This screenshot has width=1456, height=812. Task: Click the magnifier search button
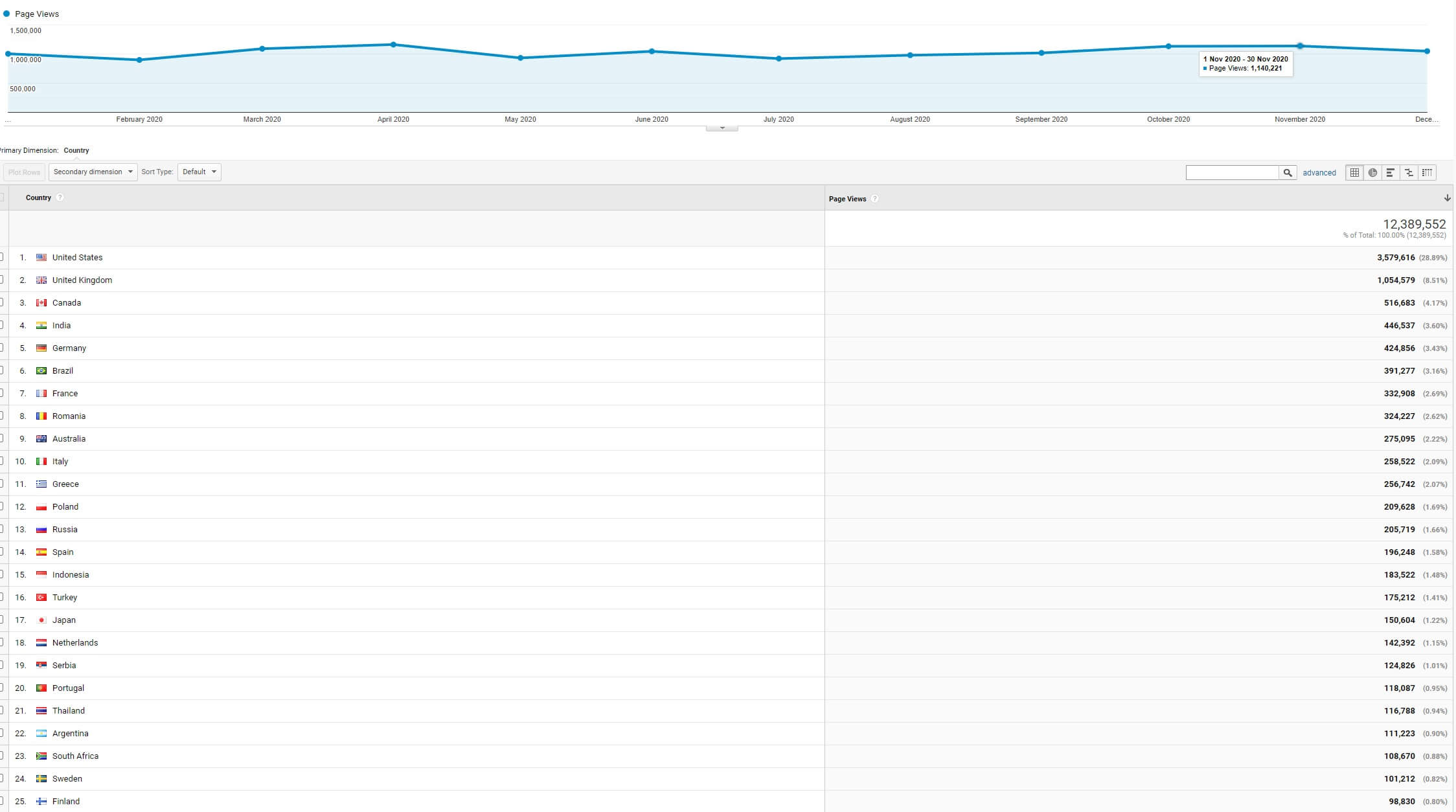(1288, 172)
